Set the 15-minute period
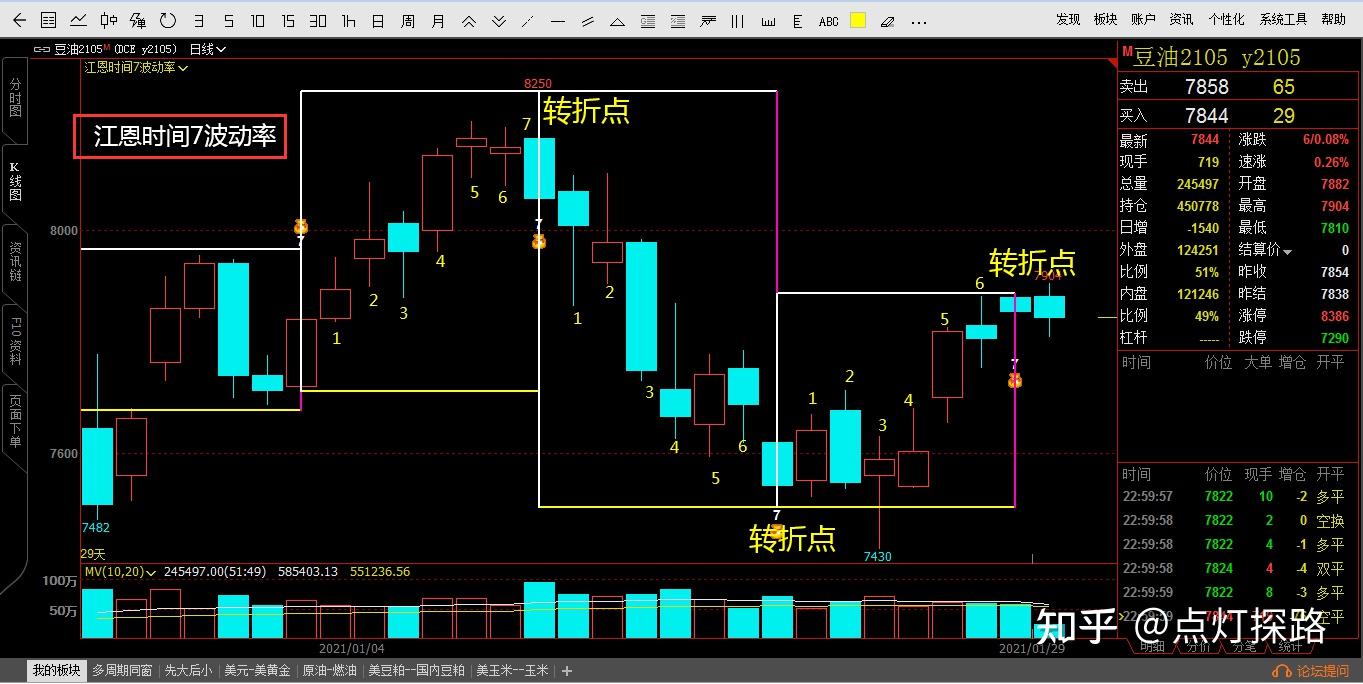1363x684 pixels. point(288,20)
